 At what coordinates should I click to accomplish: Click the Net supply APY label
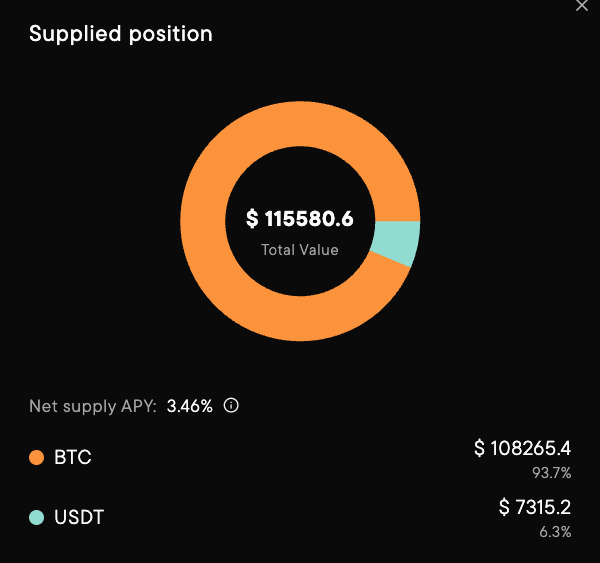[x=92, y=407]
